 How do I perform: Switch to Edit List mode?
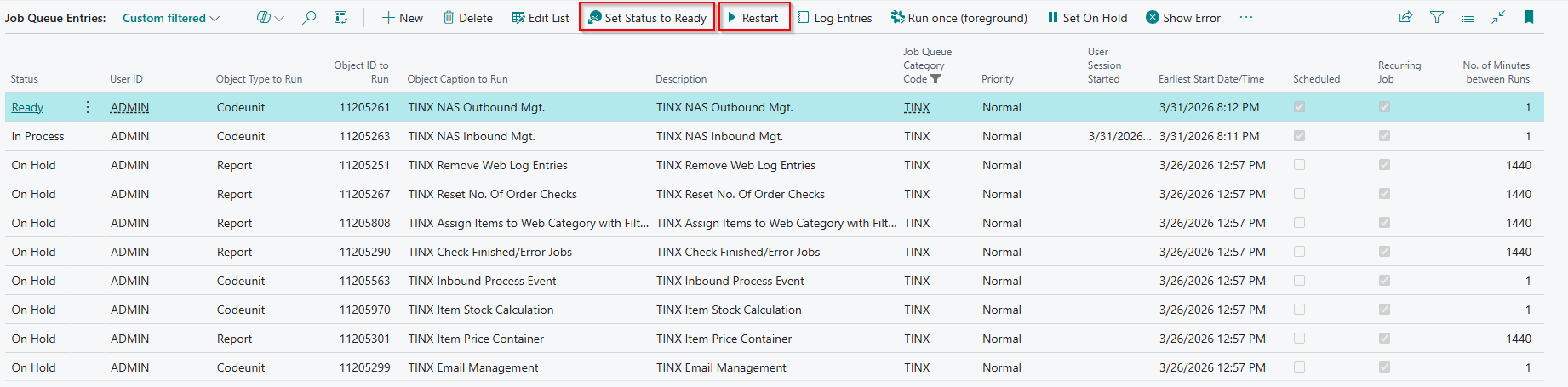pos(541,18)
